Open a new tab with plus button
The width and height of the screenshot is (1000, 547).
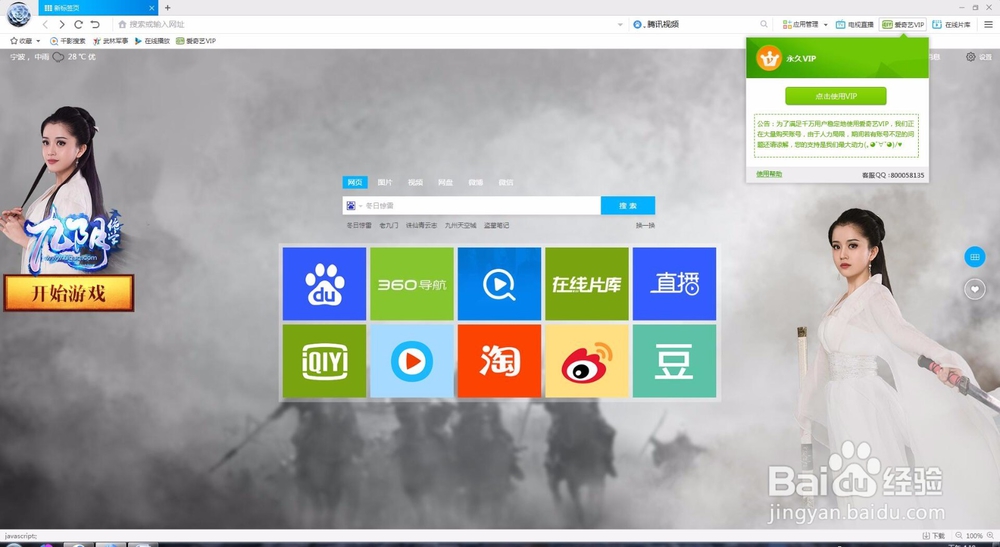(168, 8)
